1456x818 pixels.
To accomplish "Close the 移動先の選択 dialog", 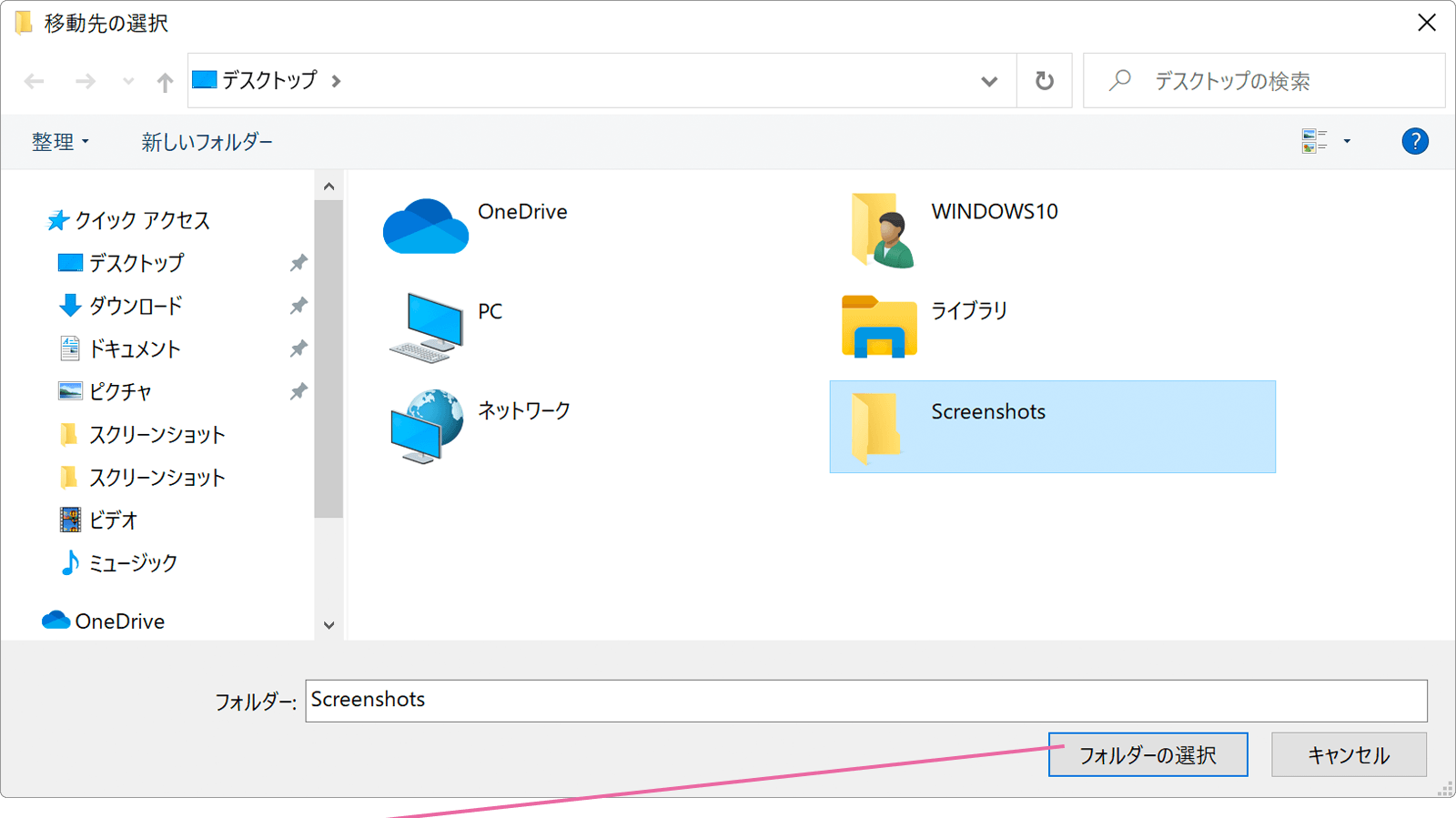I will tap(1427, 23).
